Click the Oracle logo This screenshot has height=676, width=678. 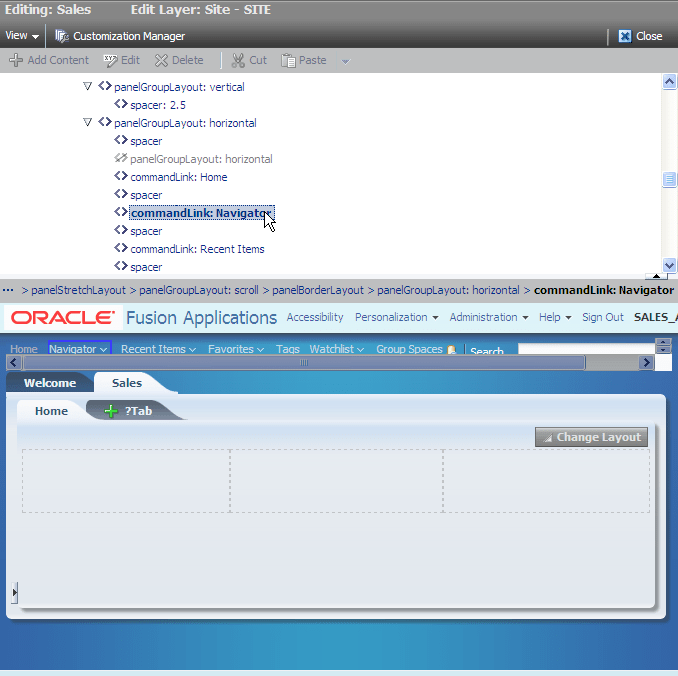tap(63, 317)
